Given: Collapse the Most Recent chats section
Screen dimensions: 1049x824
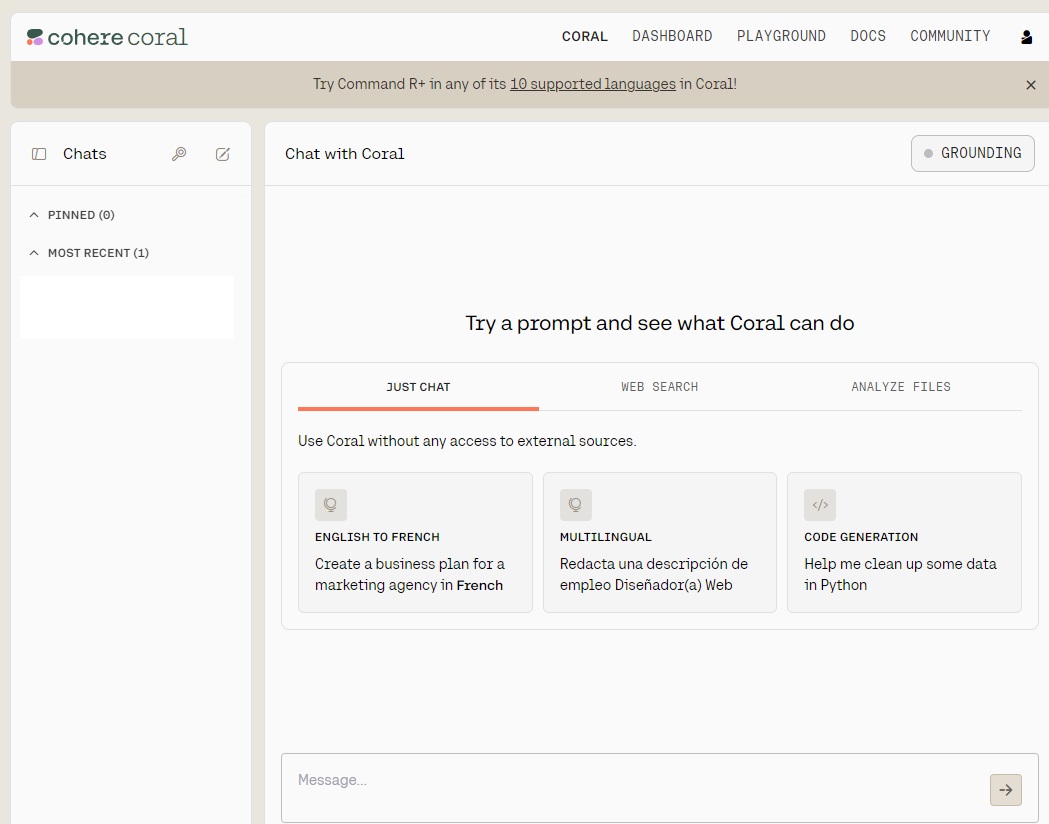Looking at the screenshot, I should click(34, 253).
